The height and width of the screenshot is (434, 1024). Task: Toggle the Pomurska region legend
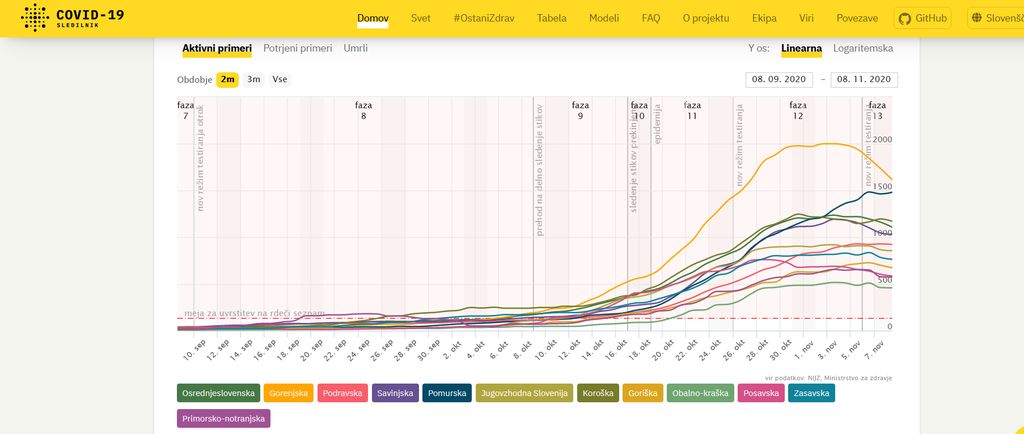446,394
